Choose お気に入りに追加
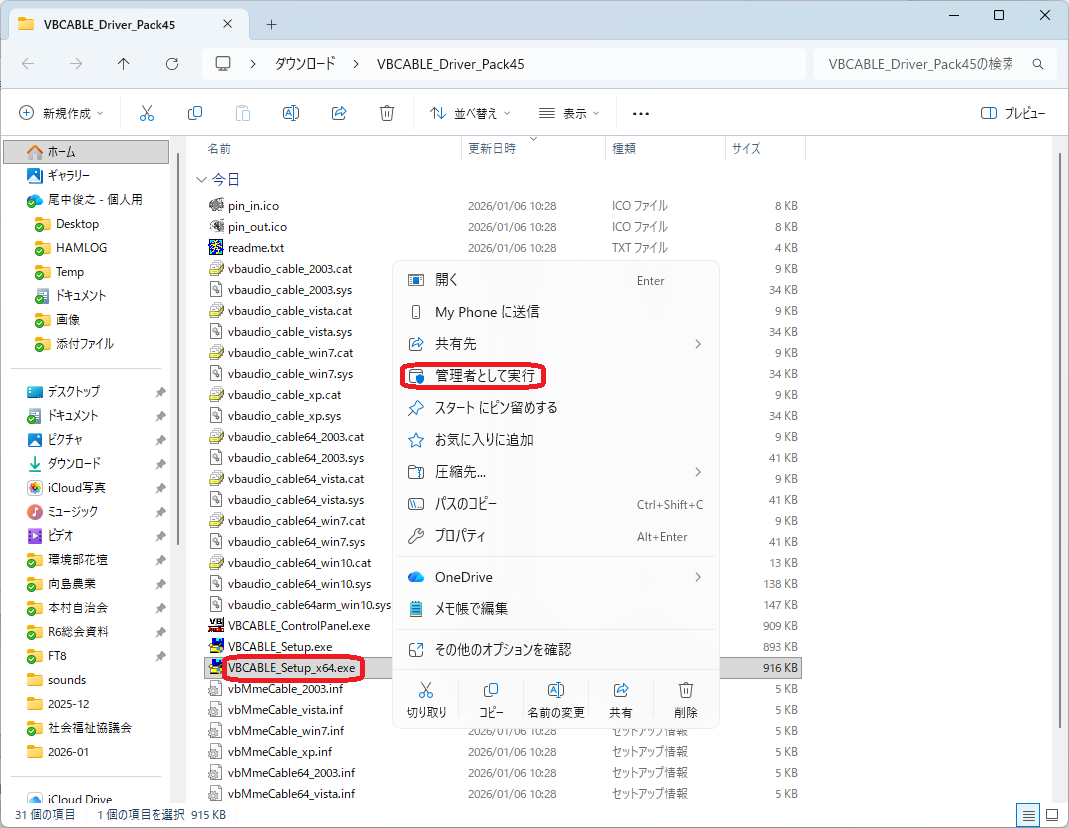The width and height of the screenshot is (1069, 828). 556,440
